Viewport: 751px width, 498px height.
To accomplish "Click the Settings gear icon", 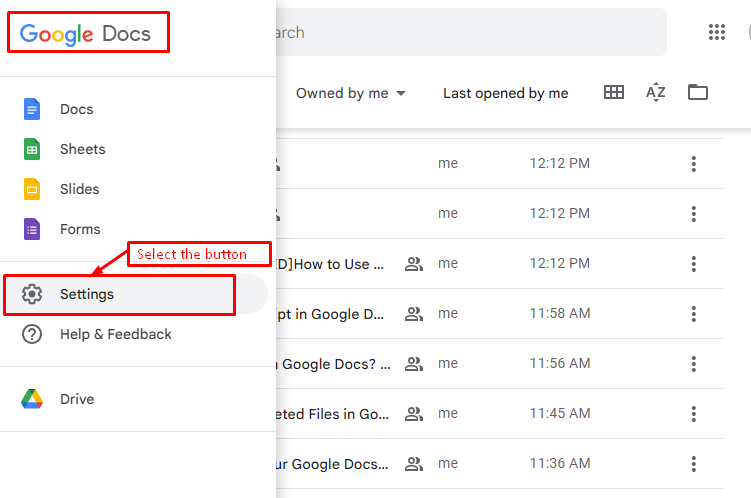I will [32, 294].
